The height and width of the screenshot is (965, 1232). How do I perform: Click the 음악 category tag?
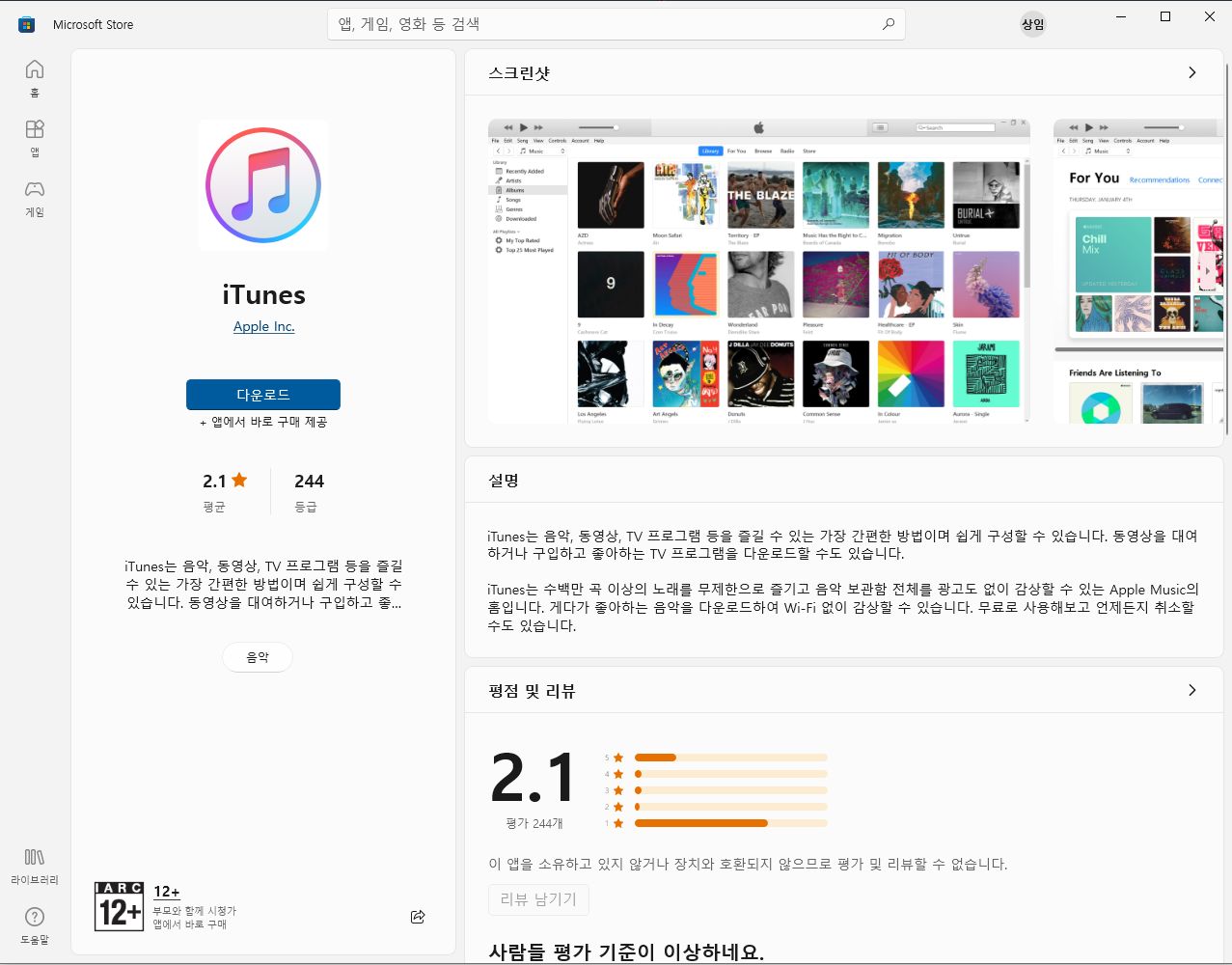[258, 657]
